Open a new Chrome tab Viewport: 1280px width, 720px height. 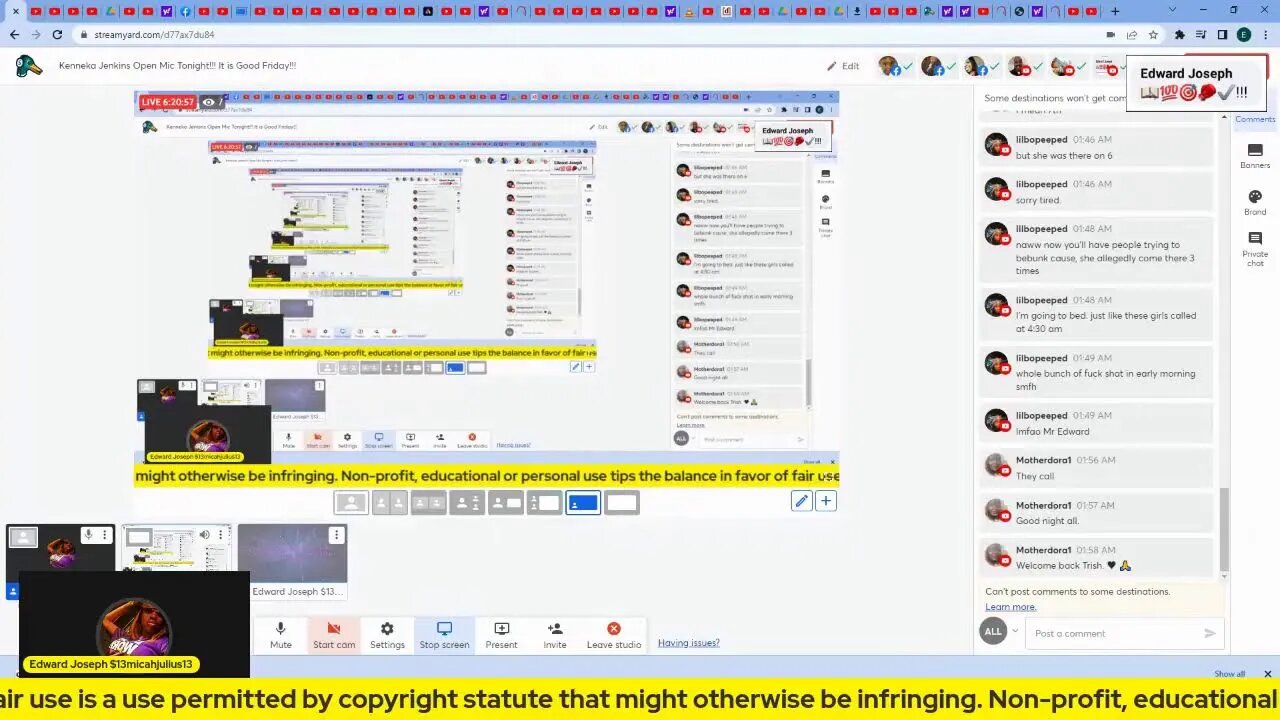pyautogui.click(x=1115, y=11)
